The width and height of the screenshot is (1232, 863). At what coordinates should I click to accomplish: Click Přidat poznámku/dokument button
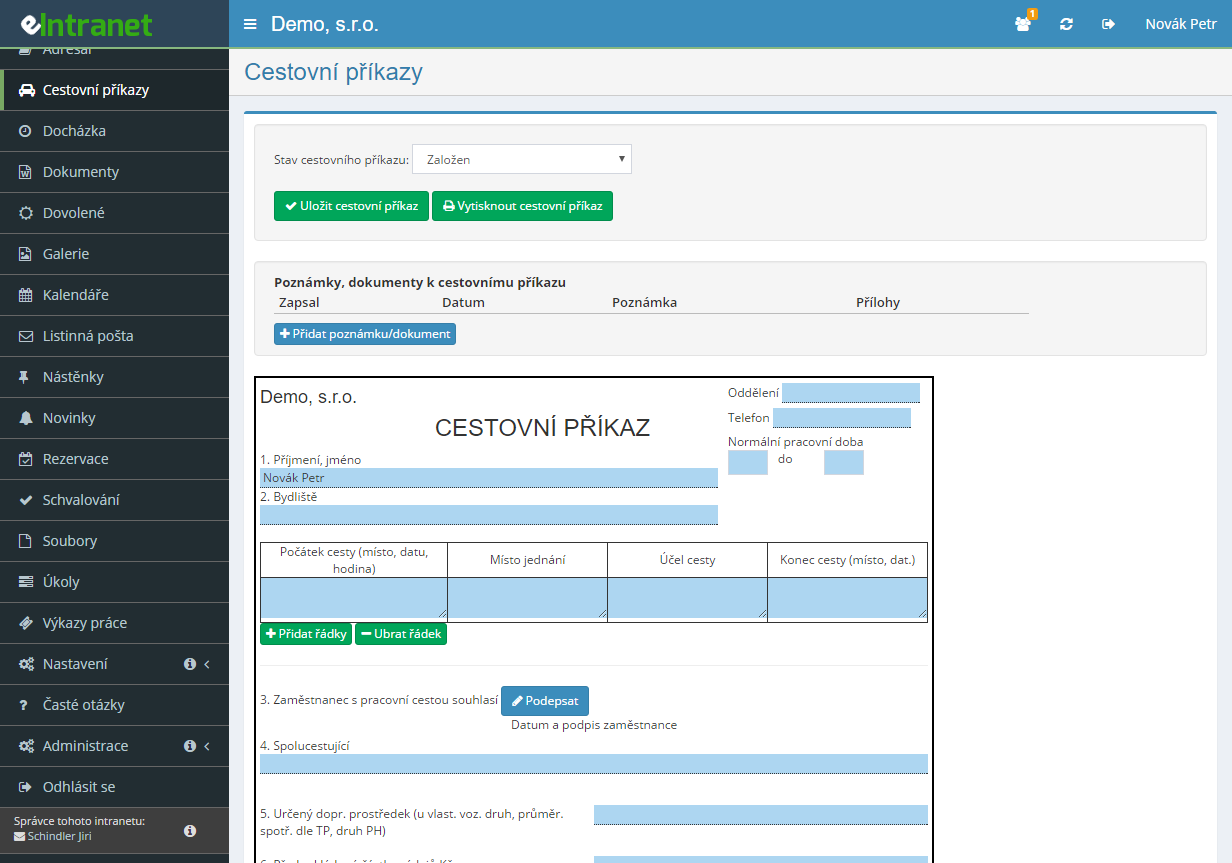coord(365,334)
